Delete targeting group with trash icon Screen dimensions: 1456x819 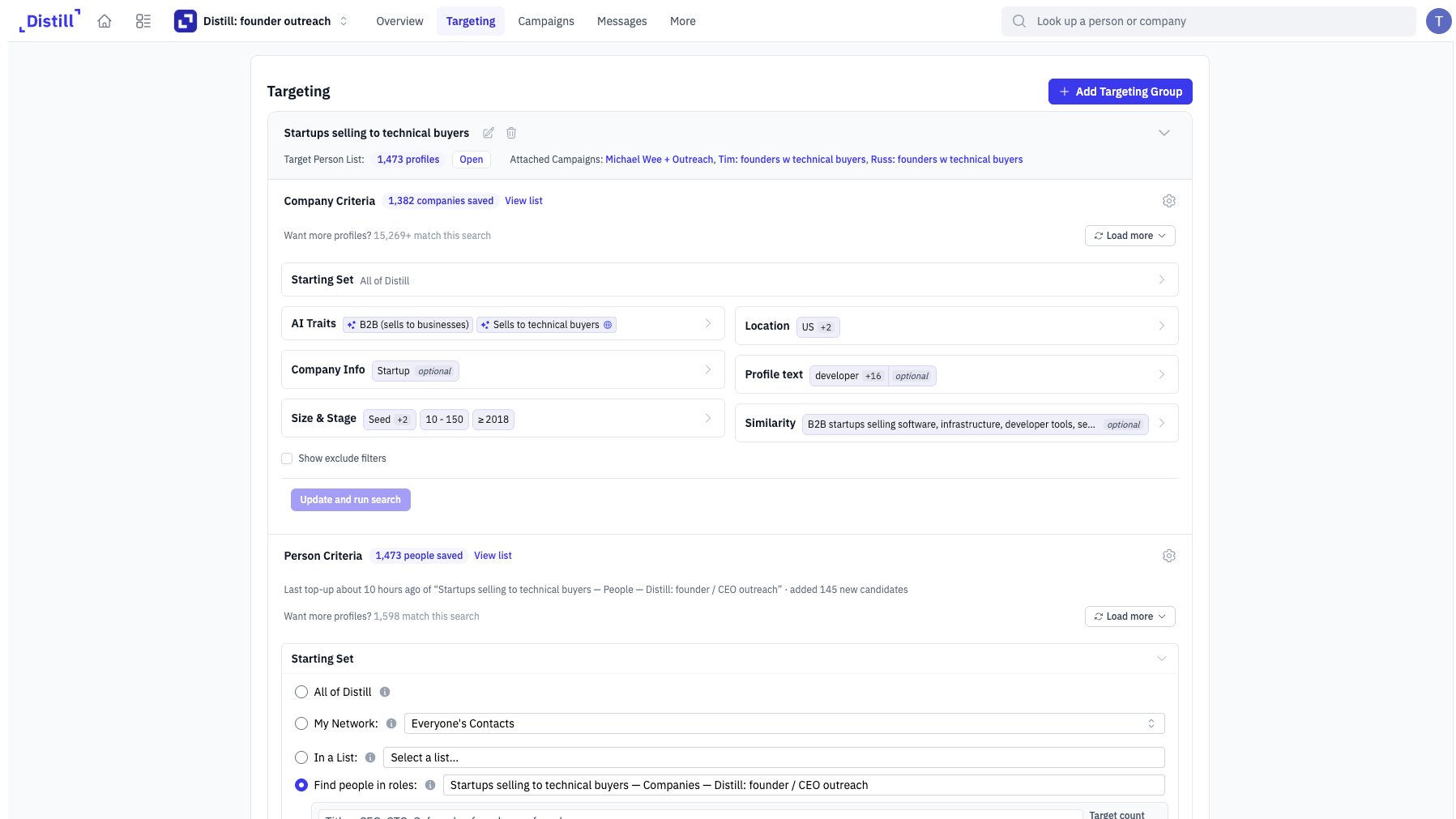coord(511,133)
